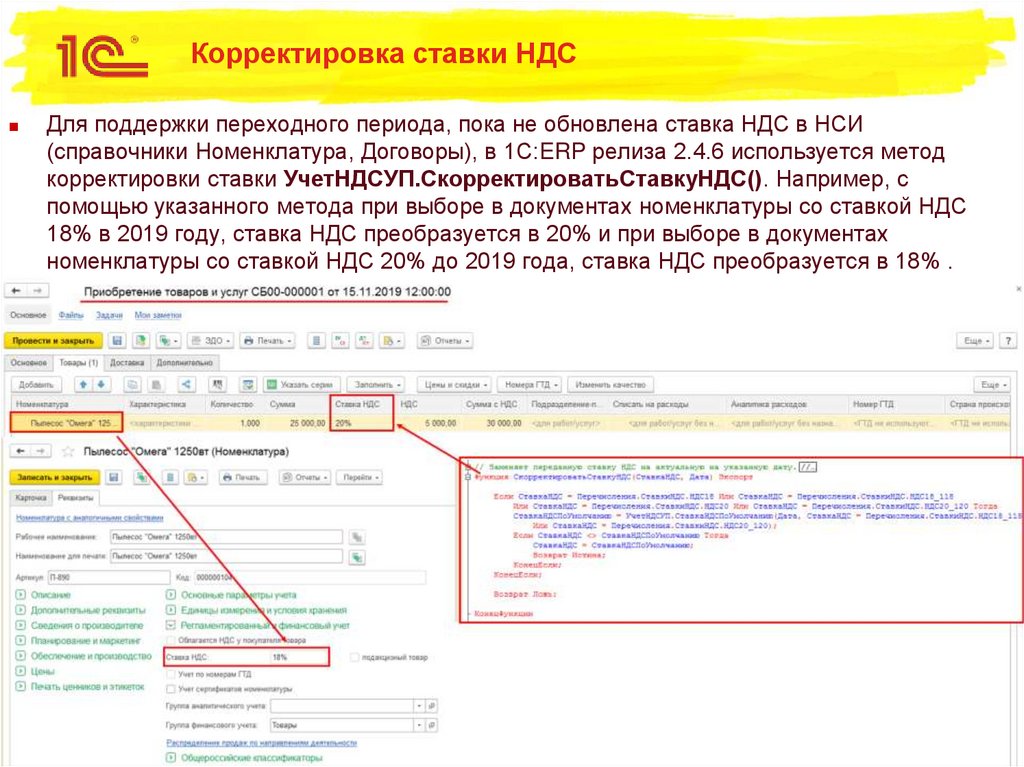Open the Заполнить dropdown
Screen dimensions: 1024x767
pos(376,385)
